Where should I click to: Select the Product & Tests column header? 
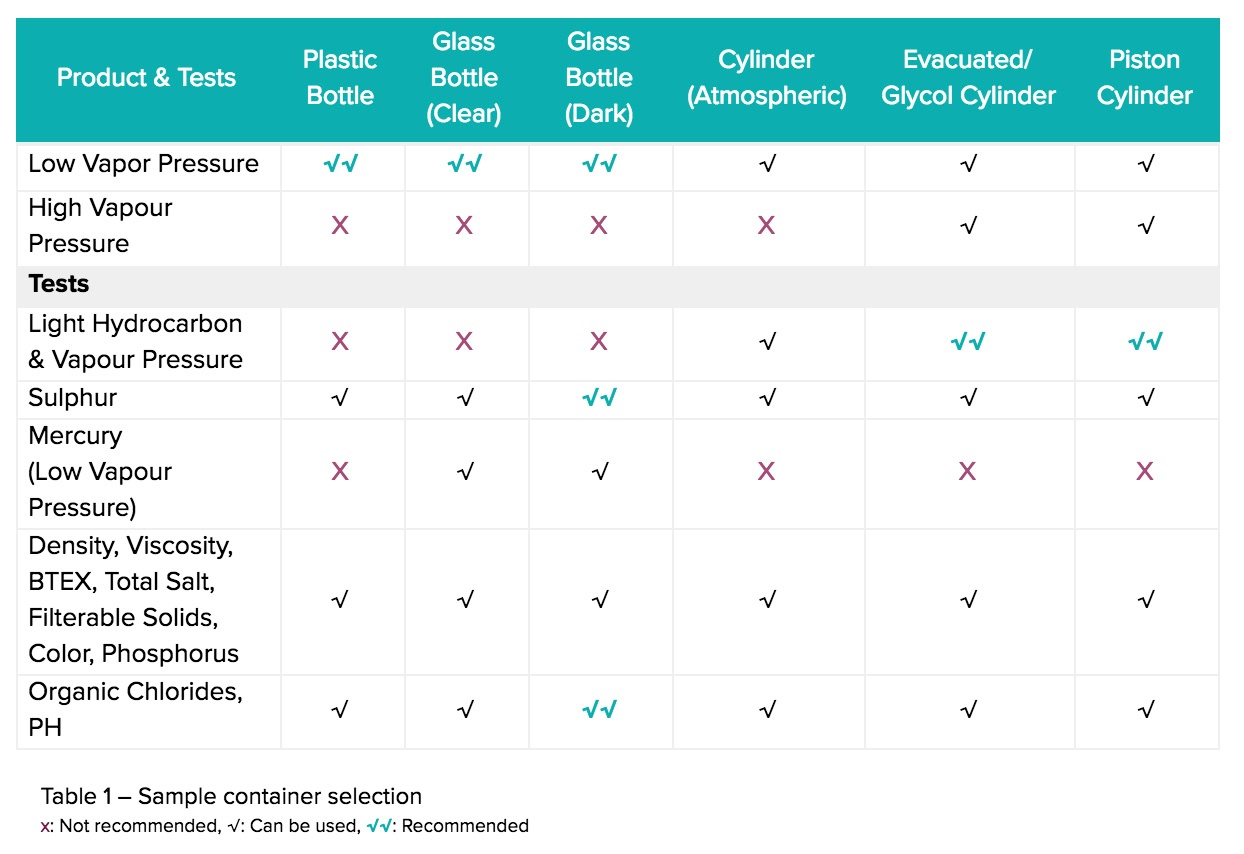tap(147, 78)
